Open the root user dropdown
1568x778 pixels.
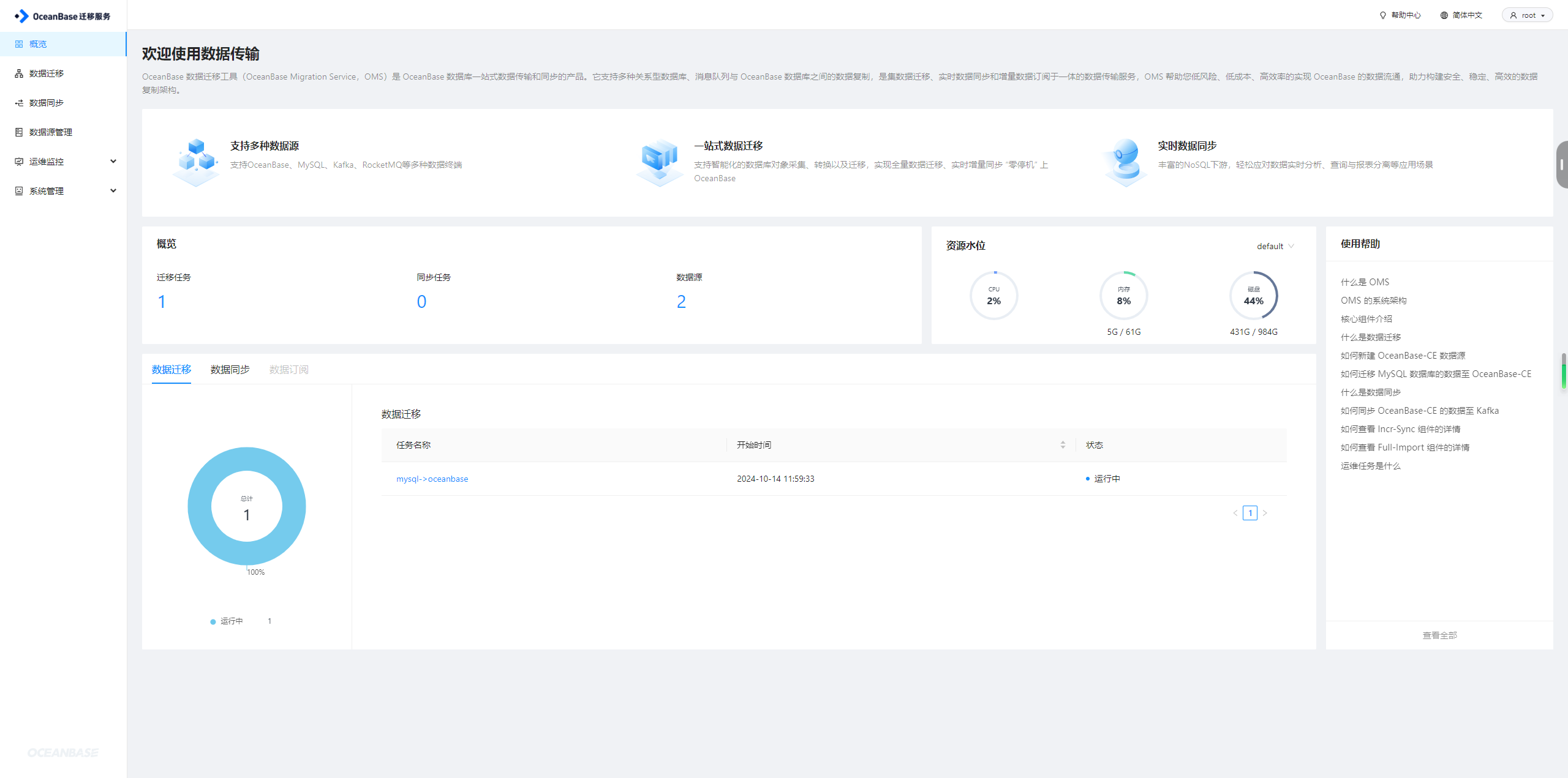[x=1527, y=15]
